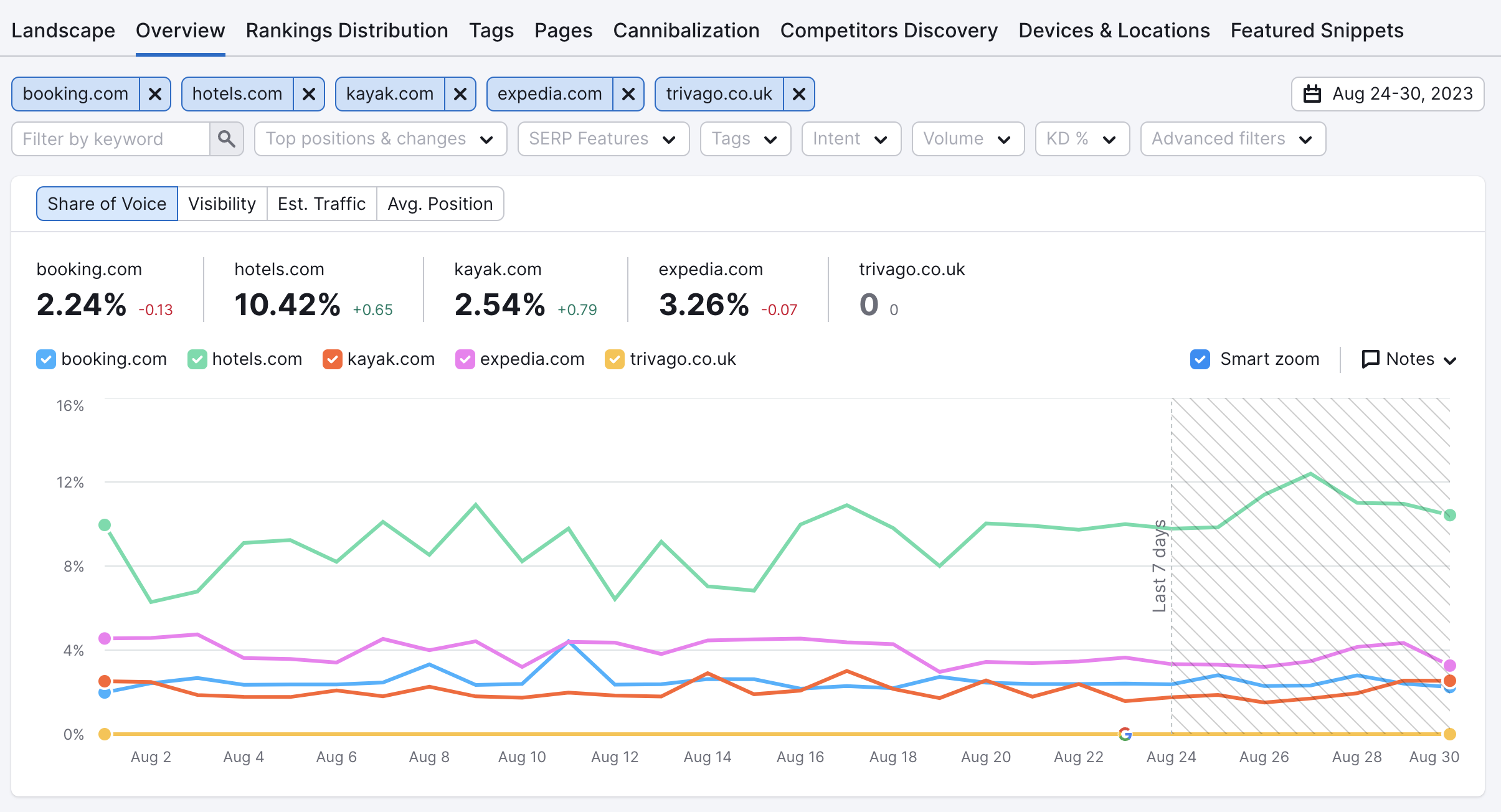
Task: Expand the SERP Features dropdown
Action: [x=601, y=139]
